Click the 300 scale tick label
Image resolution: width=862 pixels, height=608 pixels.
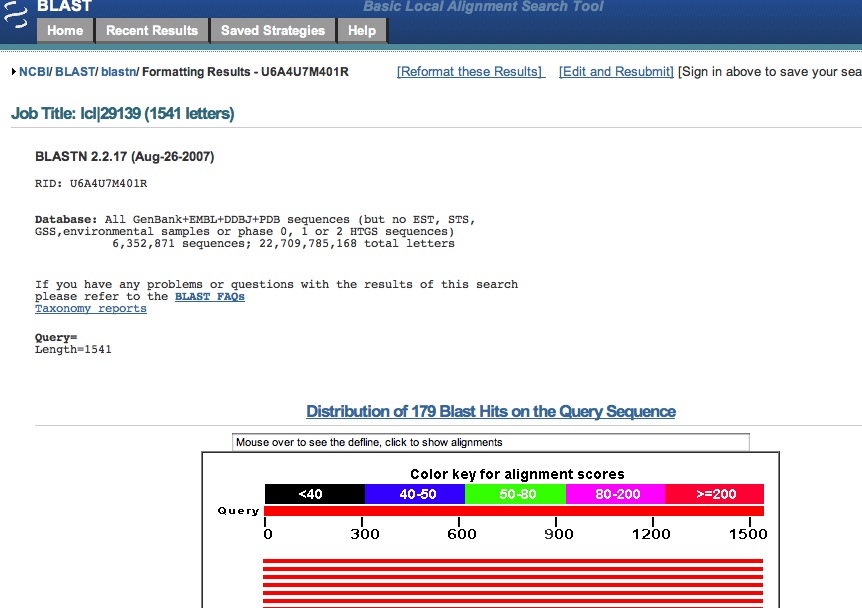coord(365,534)
